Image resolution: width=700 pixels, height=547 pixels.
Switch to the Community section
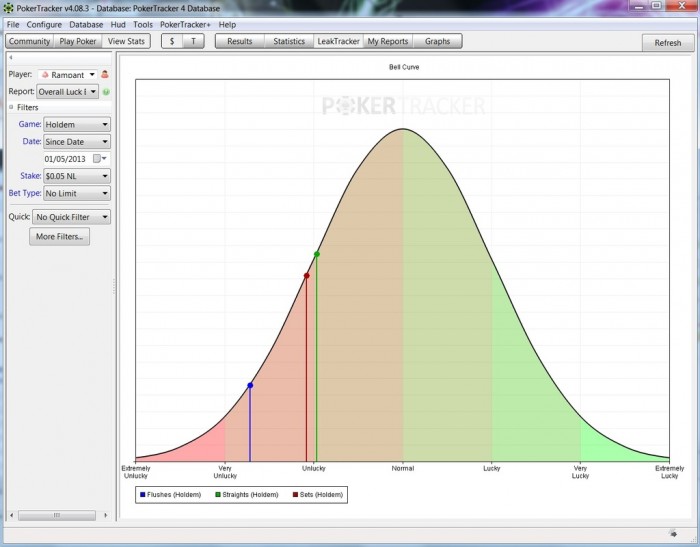click(x=29, y=41)
